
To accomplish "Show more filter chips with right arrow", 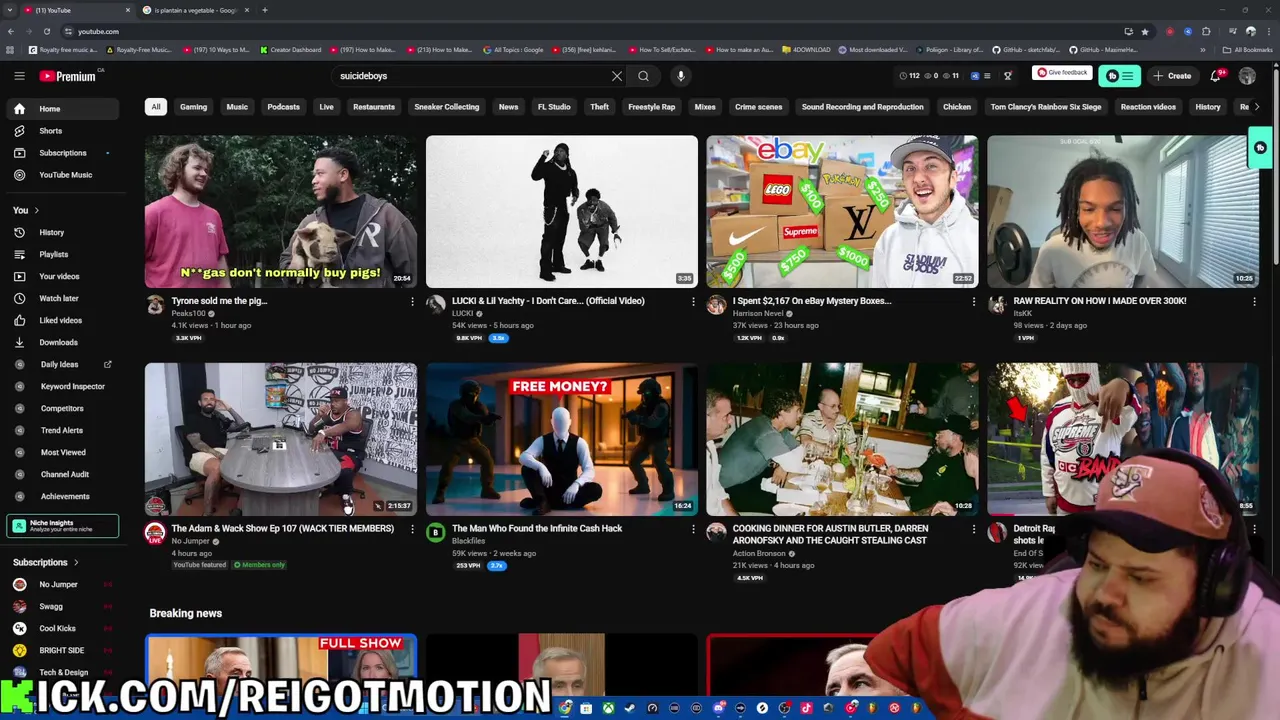I will pyautogui.click(x=1257, y=107).
